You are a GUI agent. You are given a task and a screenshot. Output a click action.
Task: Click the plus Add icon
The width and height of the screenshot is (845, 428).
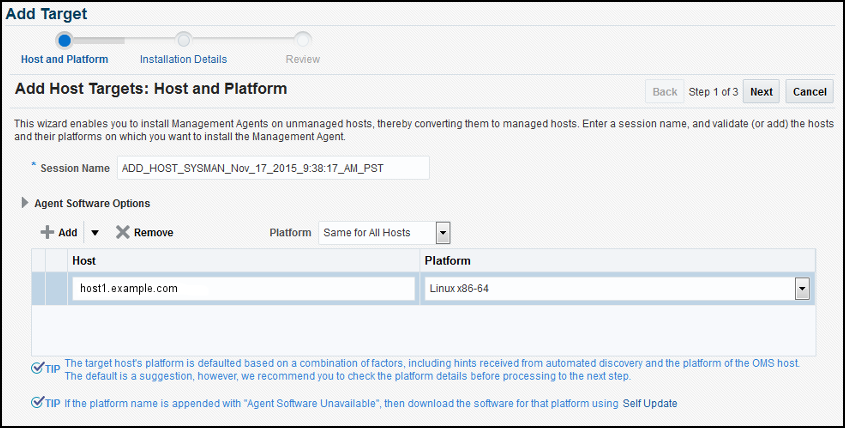click(x=47, y=232)
